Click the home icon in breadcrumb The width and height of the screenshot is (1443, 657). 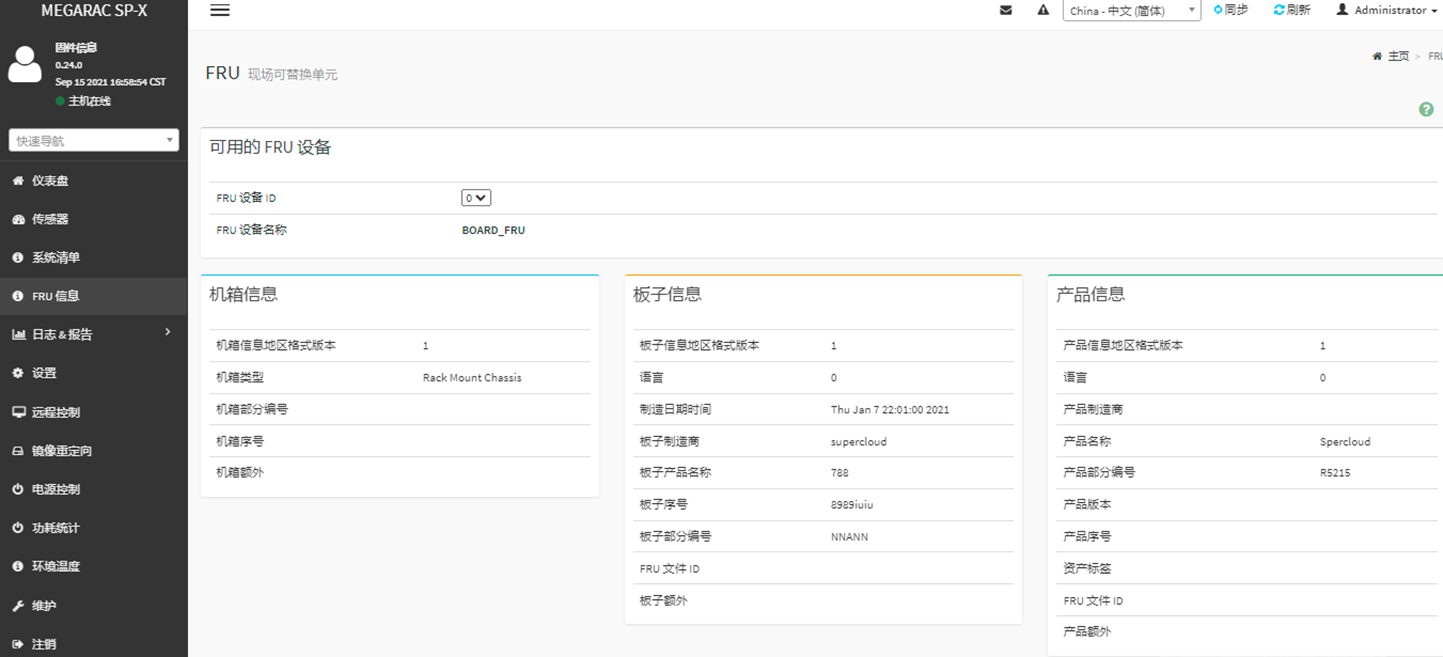(x=1377, y=57)
